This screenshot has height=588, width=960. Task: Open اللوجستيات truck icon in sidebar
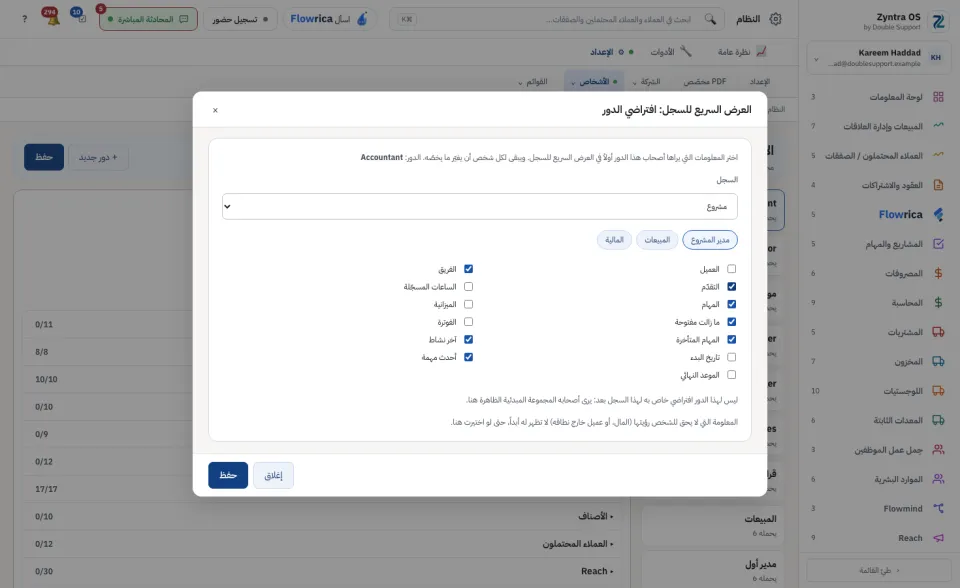[x=938, y=391]
